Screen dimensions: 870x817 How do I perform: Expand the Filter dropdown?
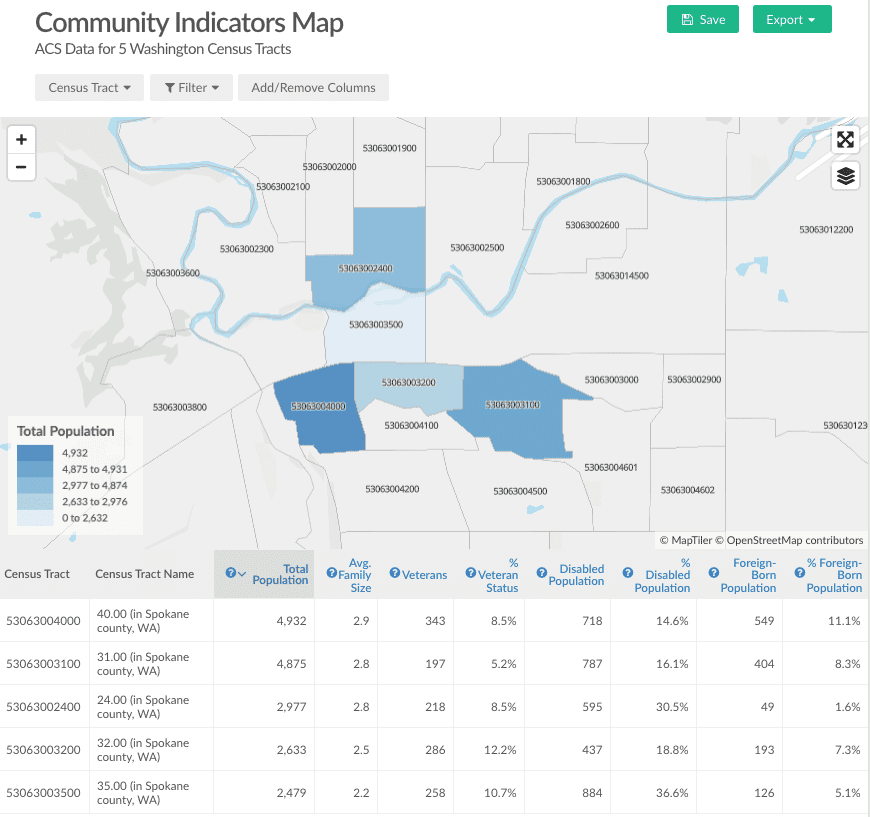(x=191, y=88)
